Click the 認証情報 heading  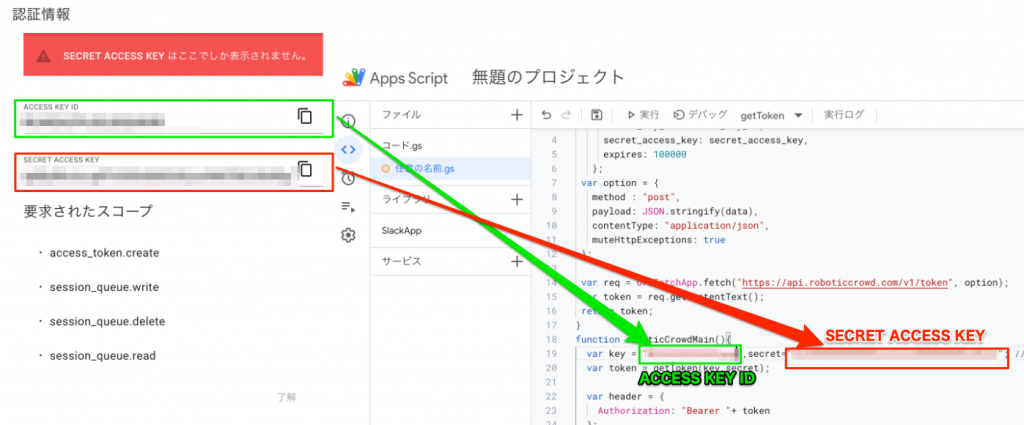(x=41, y=14)
